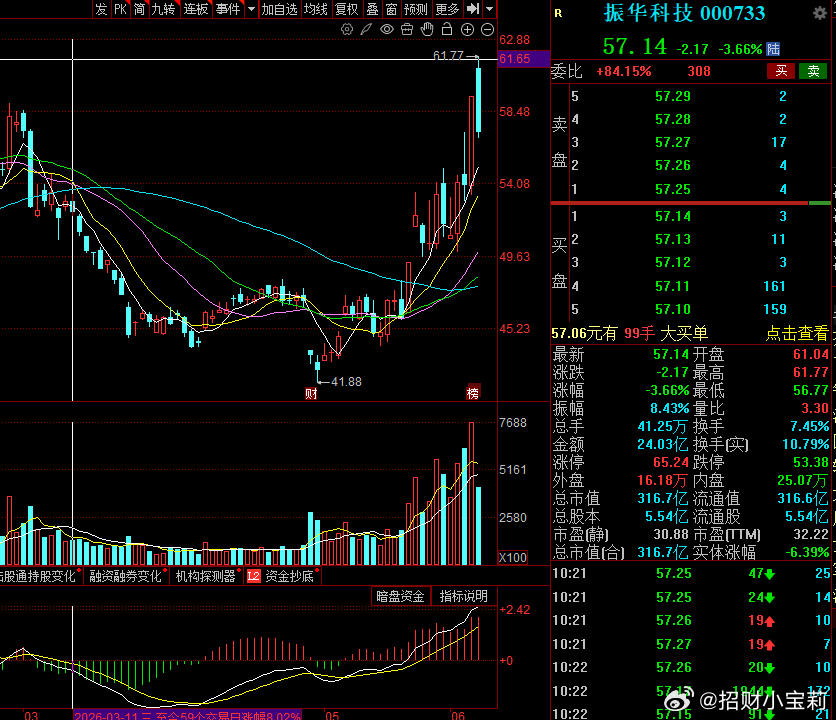Screen dimensions: 836x720
Task: Toggle 复权 price adjustment
Action: [x=347, y=9]
